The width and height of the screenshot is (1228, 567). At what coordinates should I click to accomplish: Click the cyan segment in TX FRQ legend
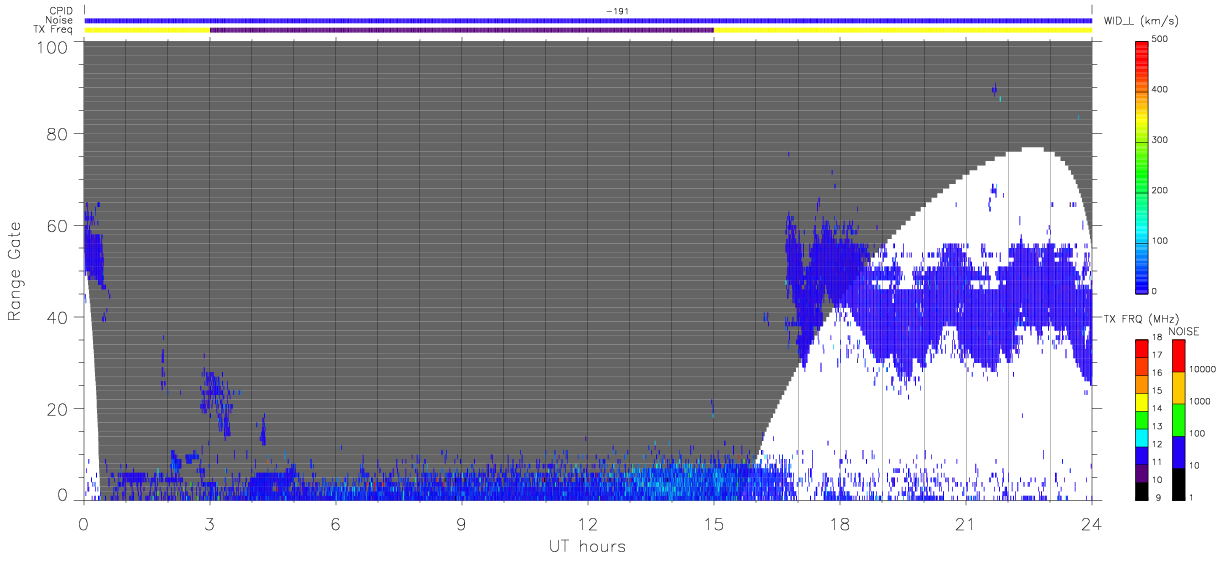[1142, 438]
